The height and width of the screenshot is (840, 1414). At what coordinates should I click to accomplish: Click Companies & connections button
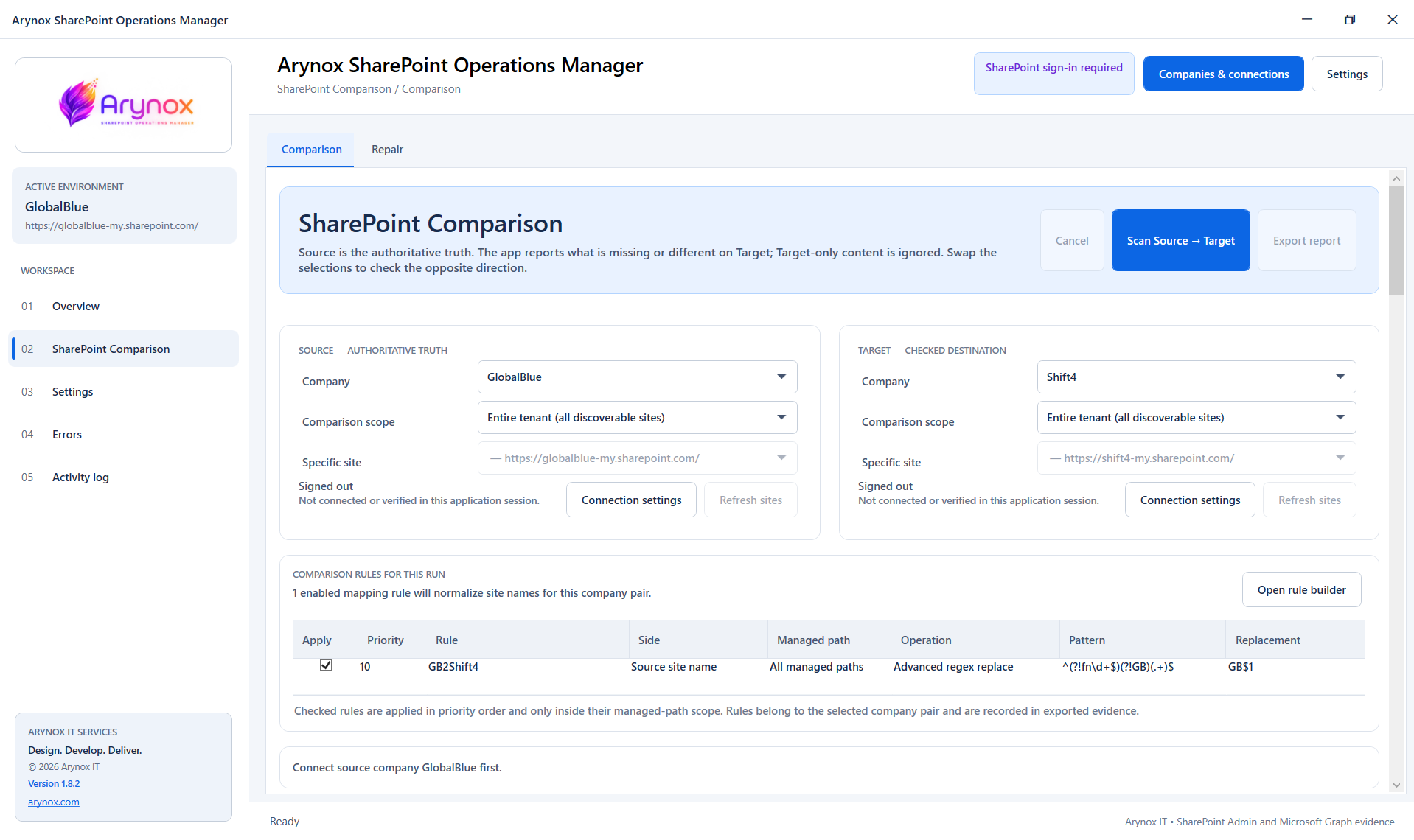1223,74
